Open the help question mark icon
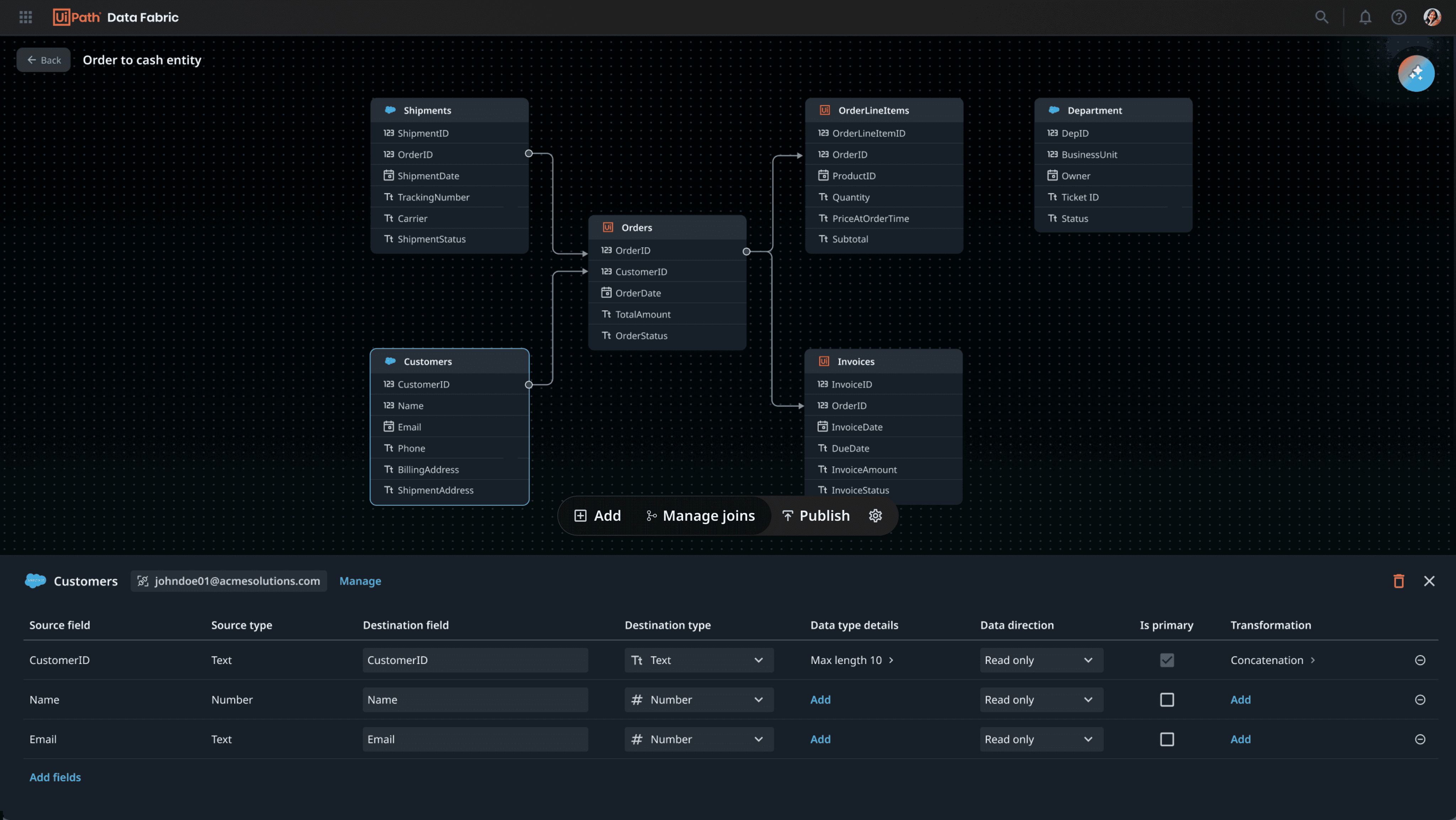The height and width of the screenshot is (820, 1456). [x=1398, y=17]
